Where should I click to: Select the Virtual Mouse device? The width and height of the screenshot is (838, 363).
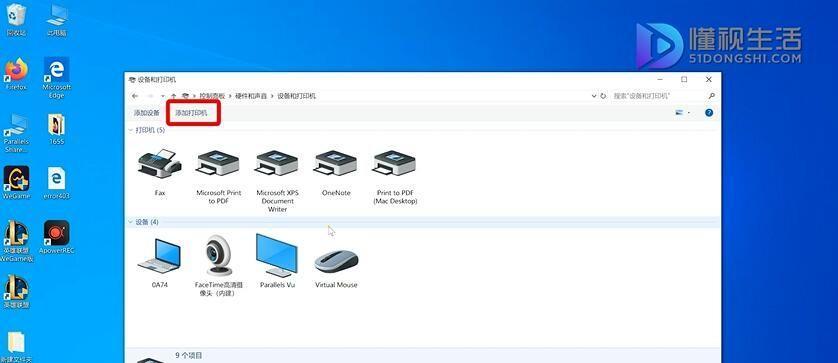[336, 261]
